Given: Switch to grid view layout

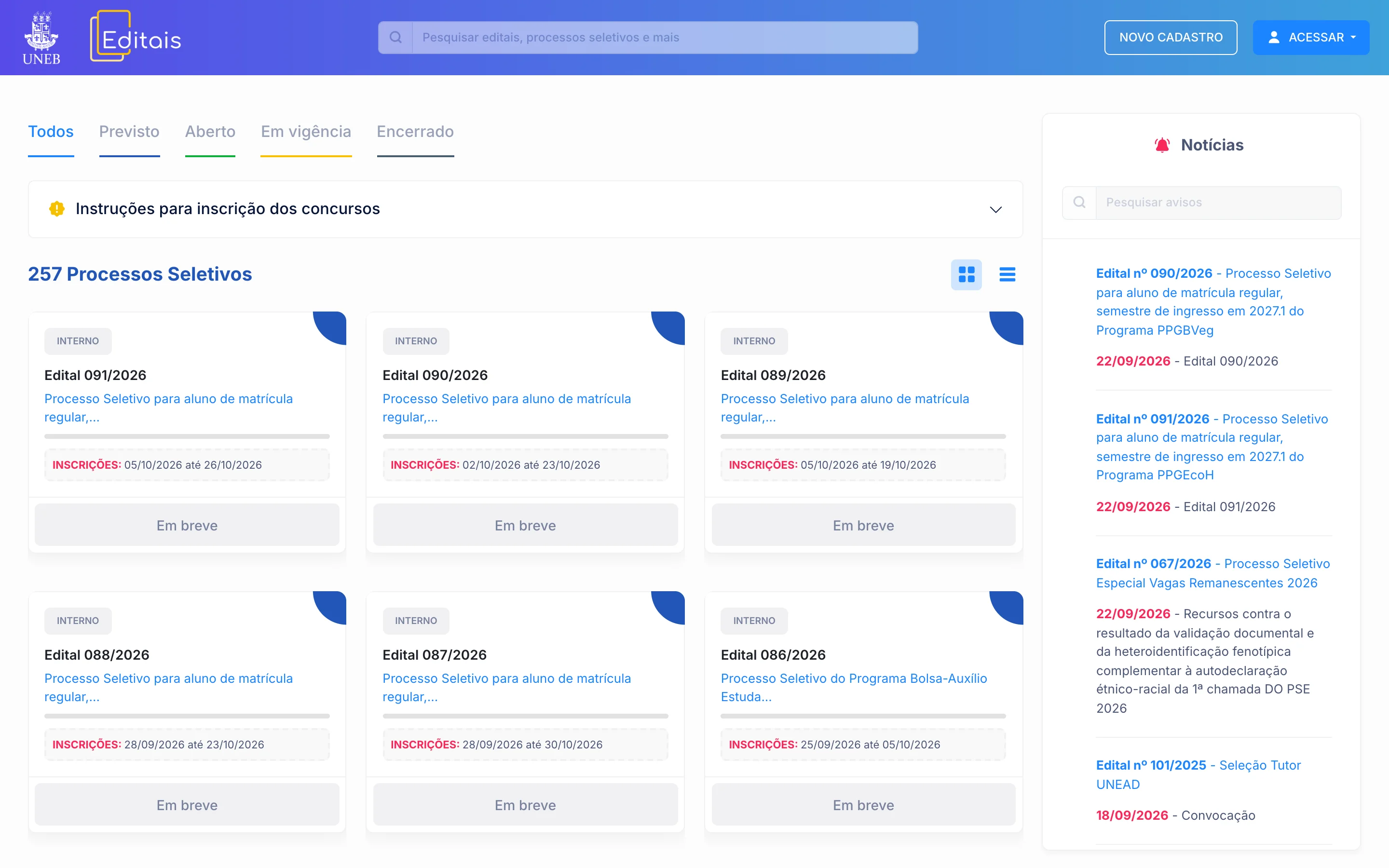Looking at the screenshot, I should coord(966,274).
